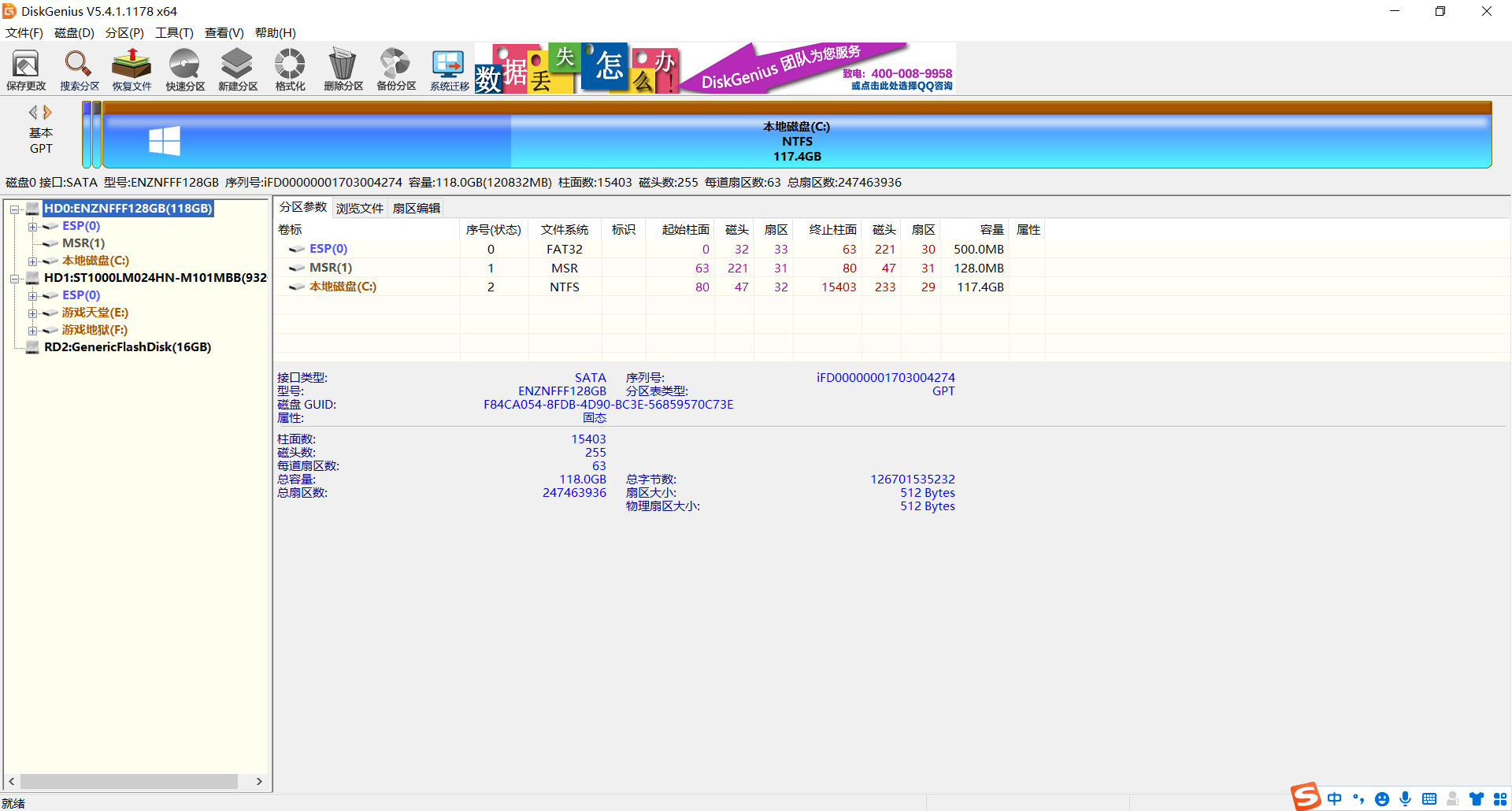Click the 文件系统 column header

click(x=565, y=230)
